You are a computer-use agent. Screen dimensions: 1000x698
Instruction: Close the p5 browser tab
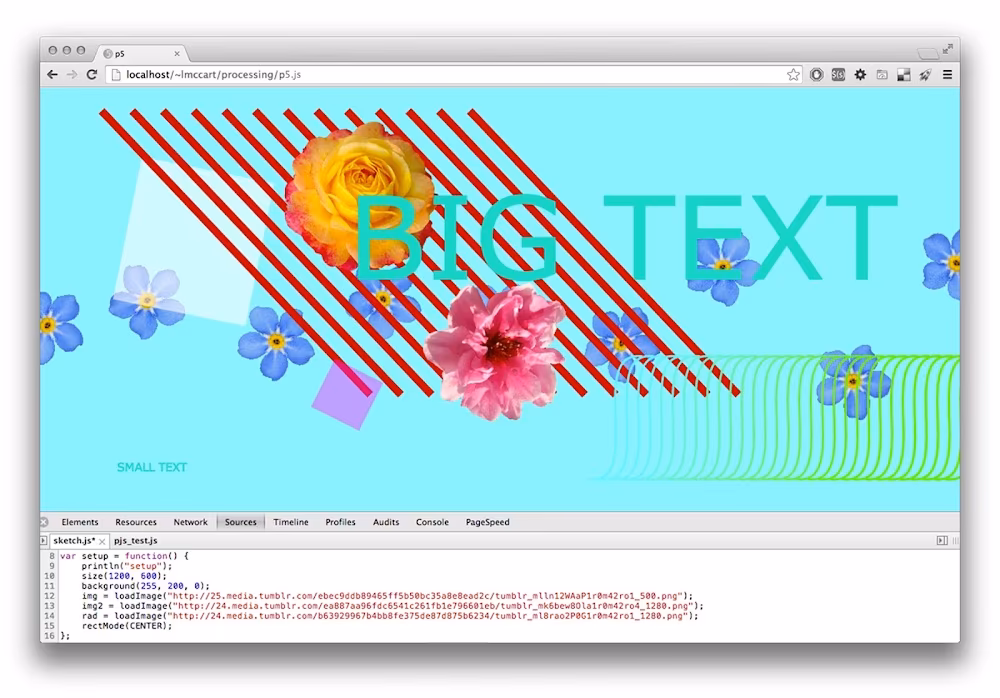click(x=177, y=53)
